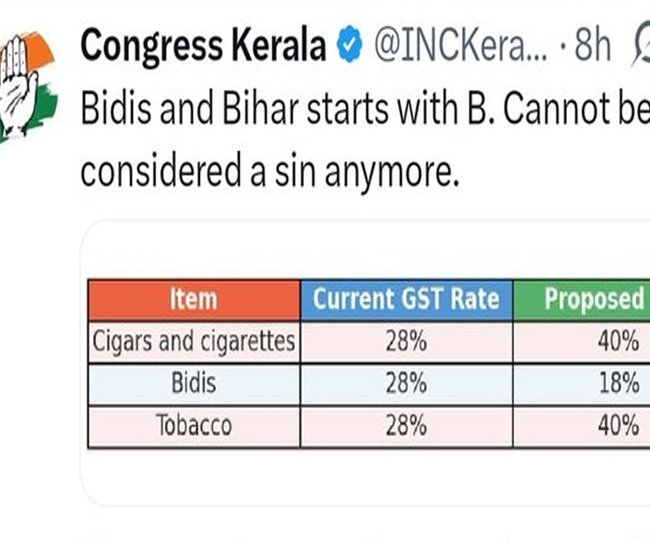Image resolution: width=650 pixels, height=540 pixels.
Task: Click the orange Item header cell
Action: pos(194,299)
